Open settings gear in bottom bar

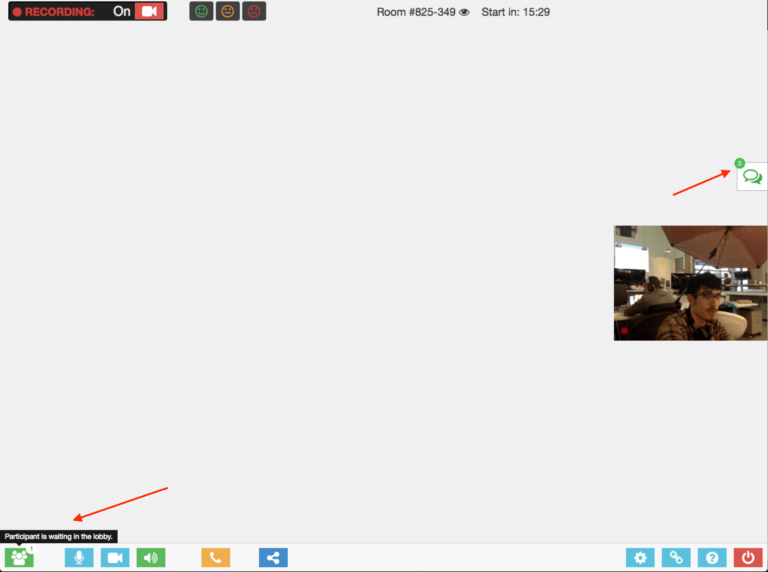[x=640, y=557]
